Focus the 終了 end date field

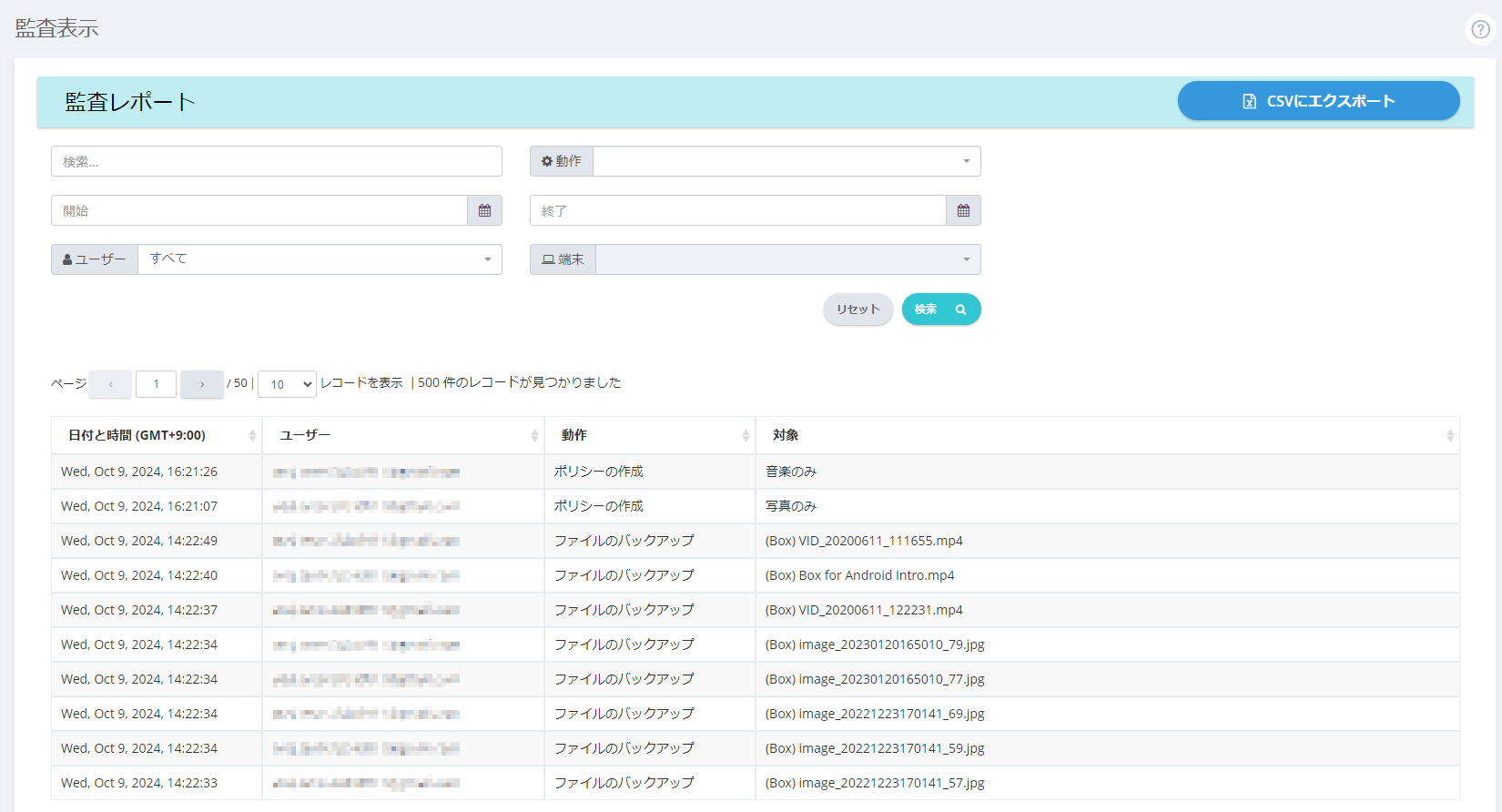[738, 210]
